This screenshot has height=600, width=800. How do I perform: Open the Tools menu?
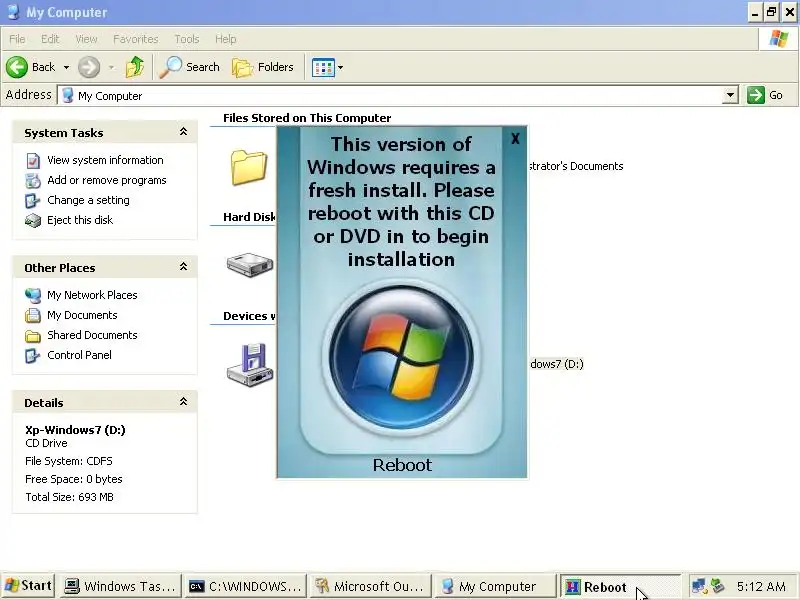(187, 39)
